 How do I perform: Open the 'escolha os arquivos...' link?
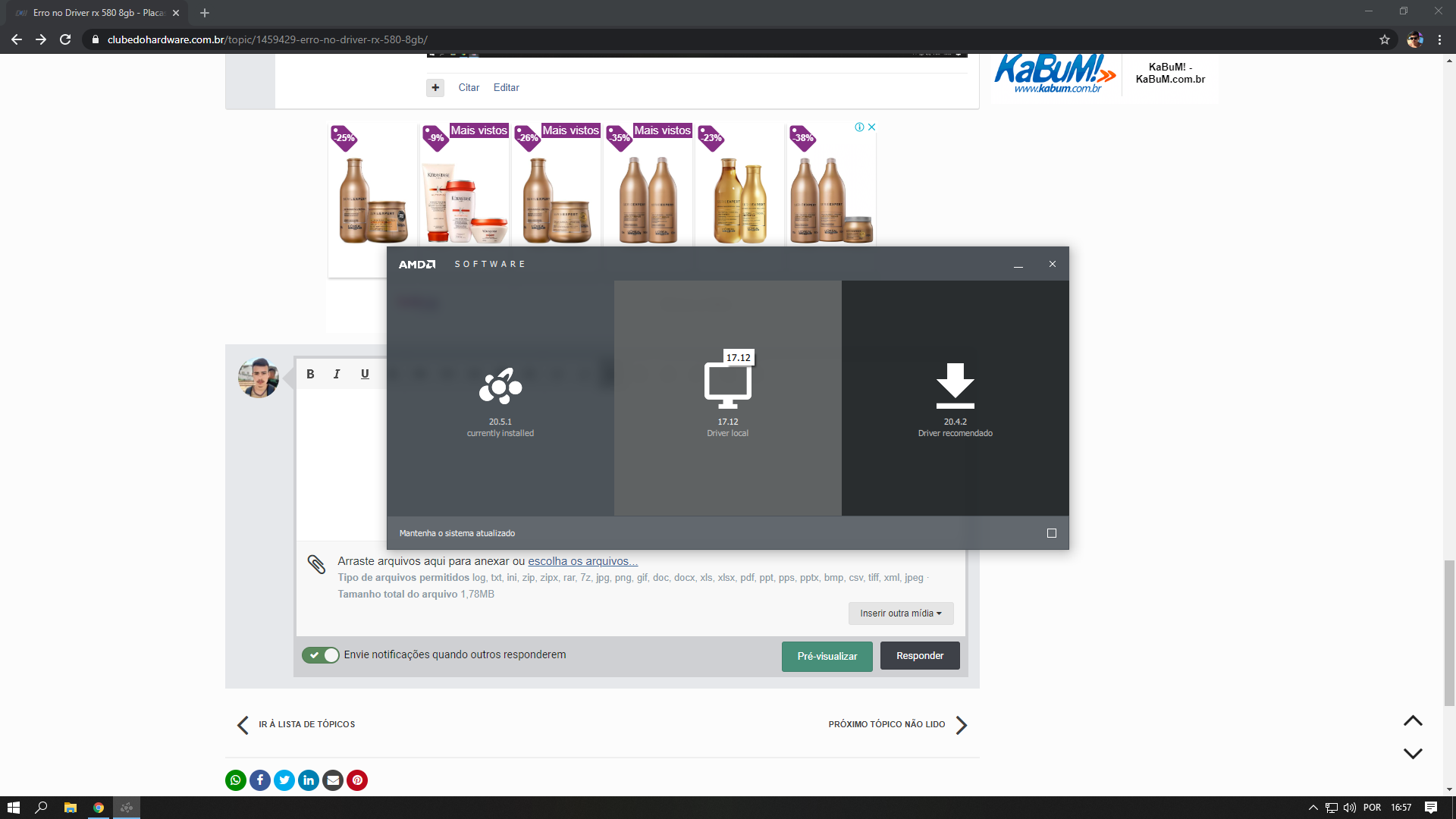coord(583,561)
